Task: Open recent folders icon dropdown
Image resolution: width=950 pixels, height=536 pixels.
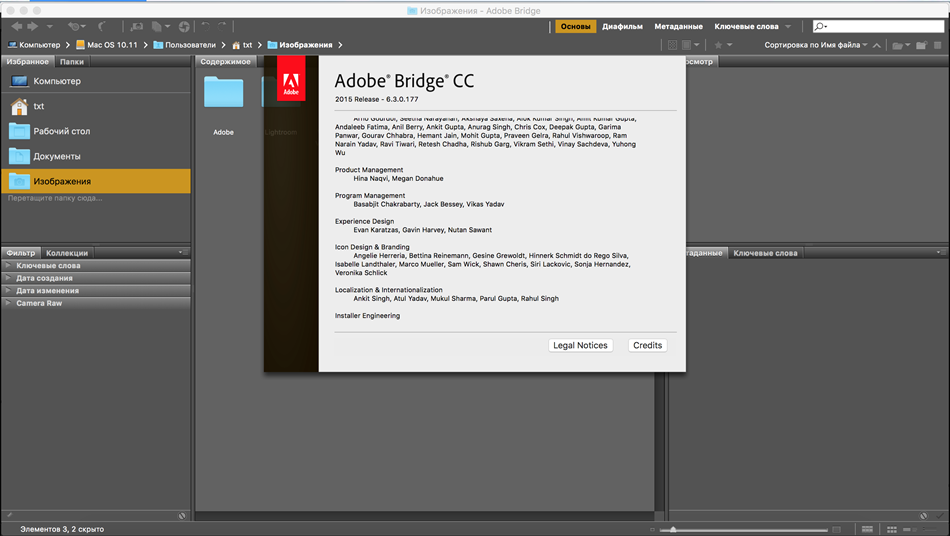Action: [x=901, y=45]
